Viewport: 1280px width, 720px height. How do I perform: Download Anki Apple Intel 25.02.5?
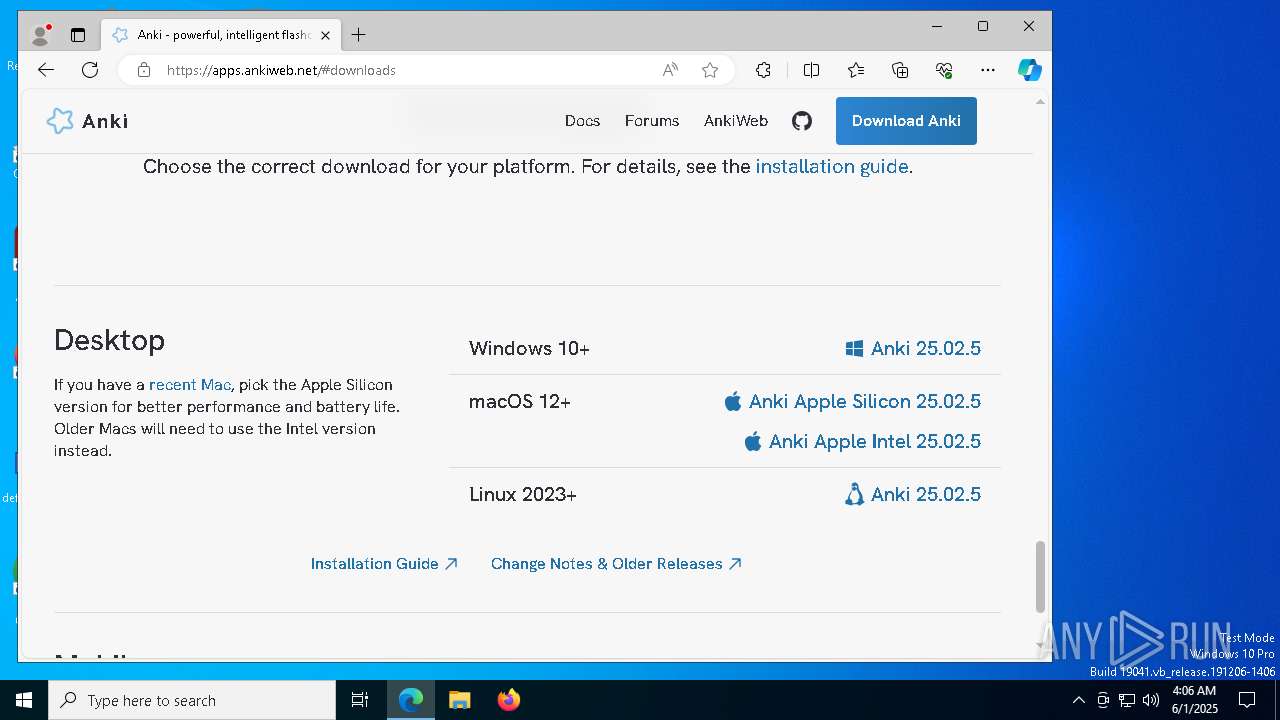point(862,441)
